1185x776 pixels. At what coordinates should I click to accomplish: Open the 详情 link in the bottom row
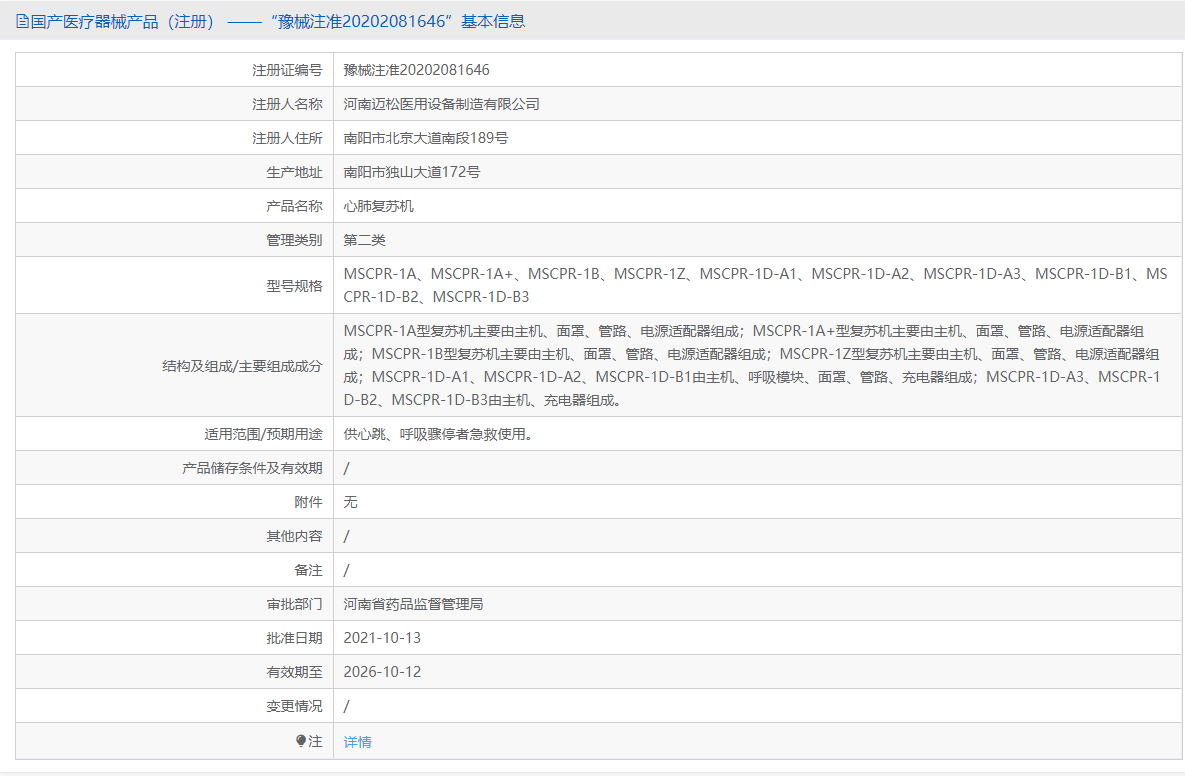coord(357,741)
